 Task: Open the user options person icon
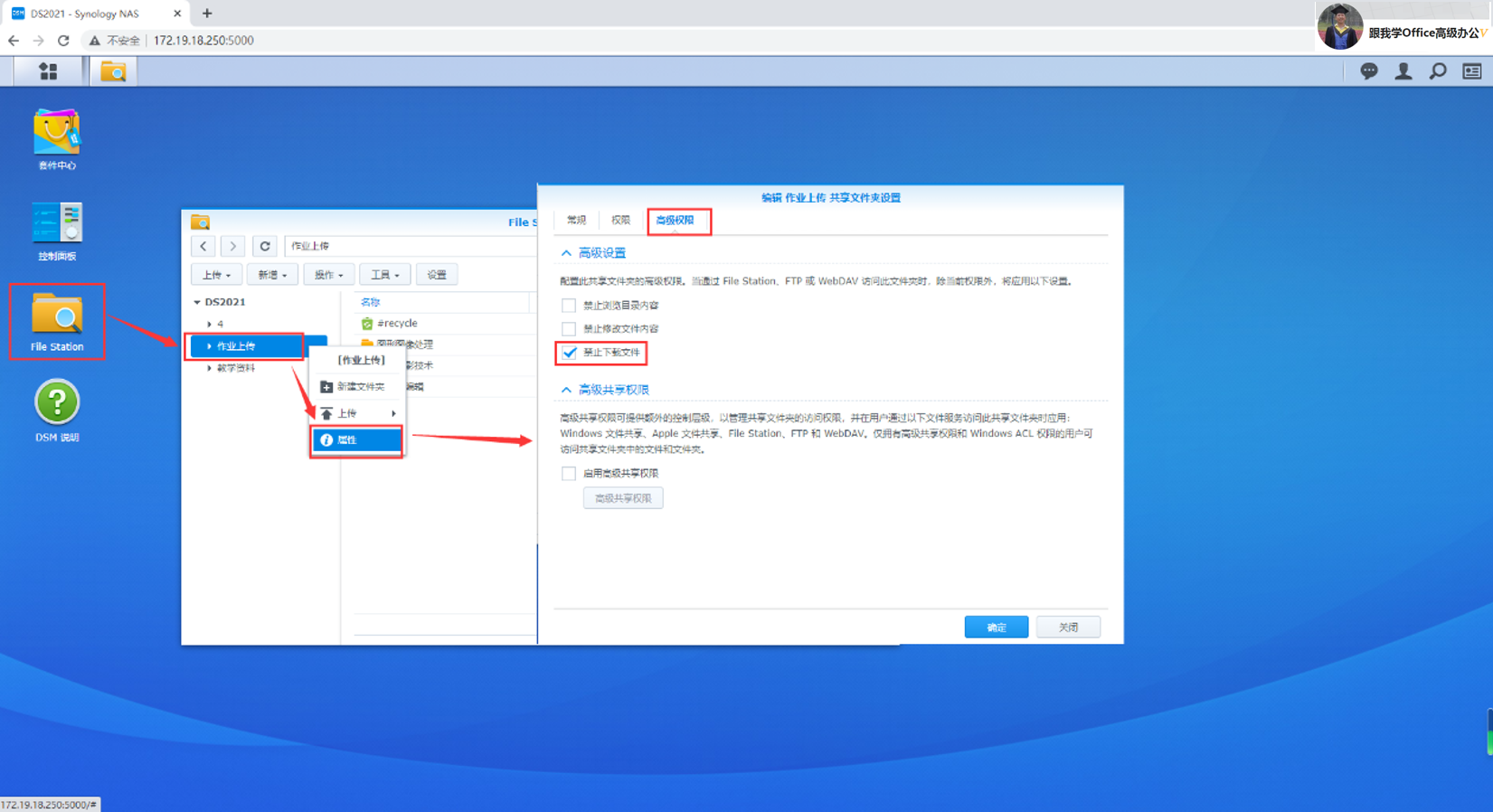click(x=1403, y=71)
